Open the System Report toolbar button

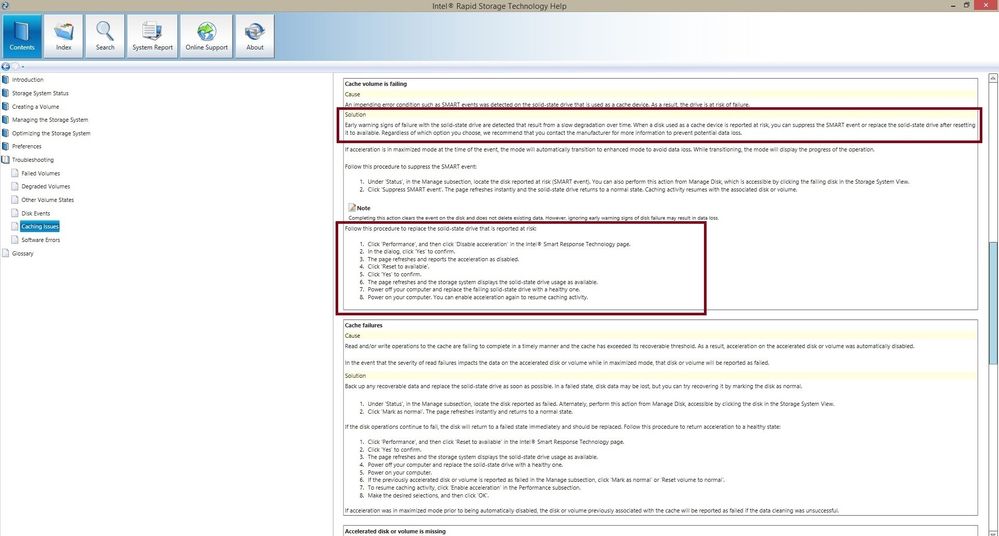tap(152, 36)
